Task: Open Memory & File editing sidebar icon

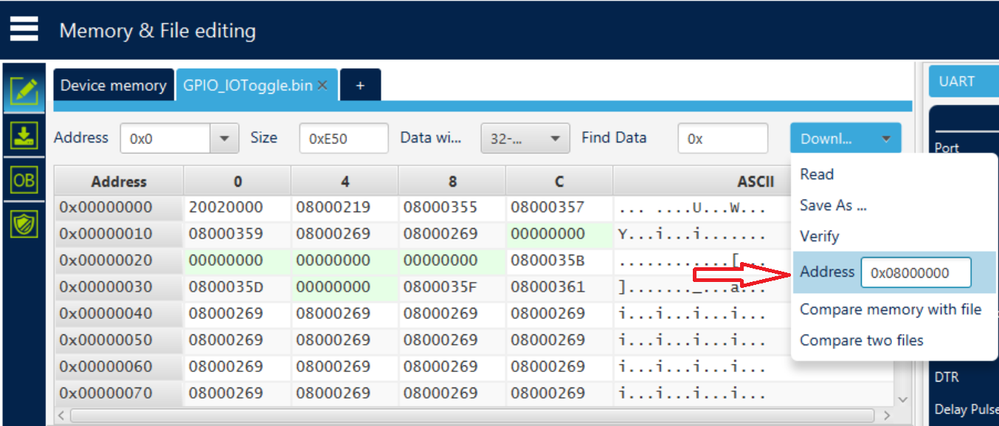Action: point(24,92)
